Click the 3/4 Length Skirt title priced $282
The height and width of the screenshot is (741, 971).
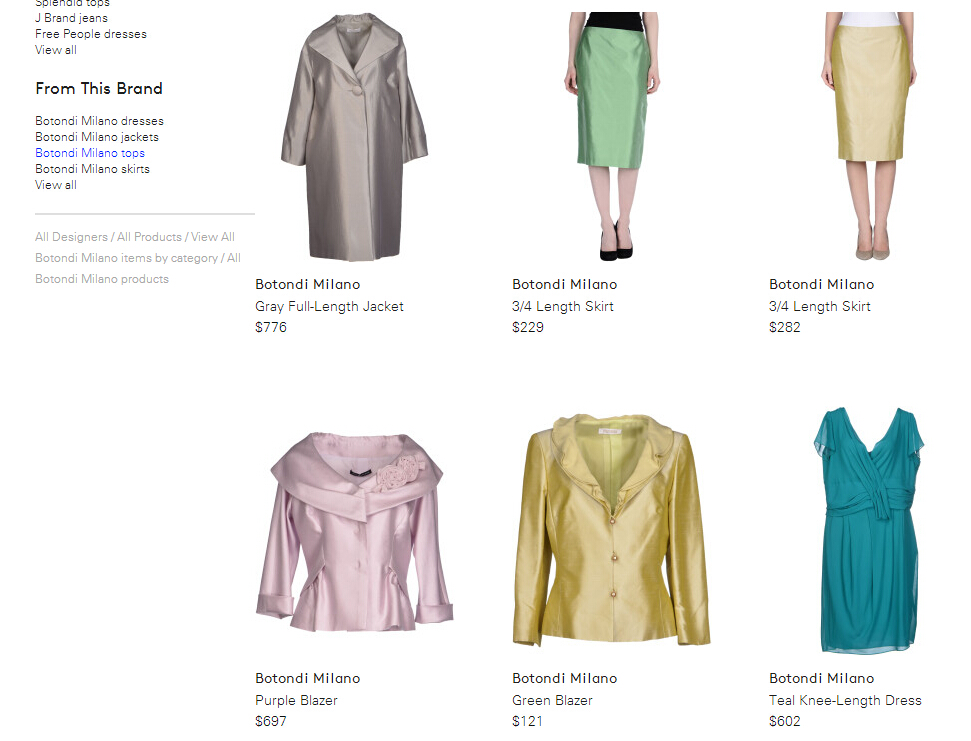click(820, 306)
